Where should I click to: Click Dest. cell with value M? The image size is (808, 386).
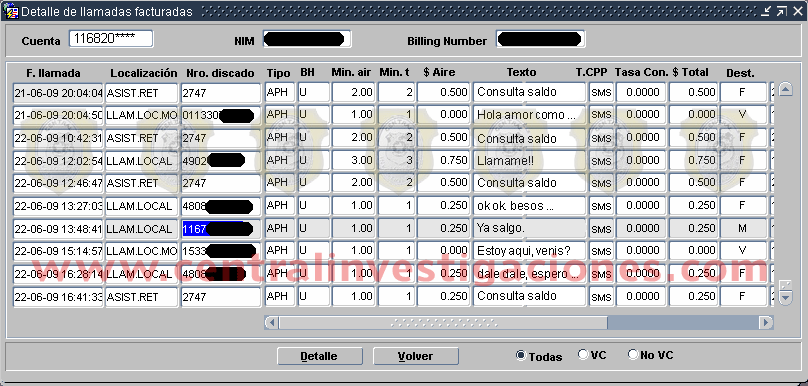(743, 228)
